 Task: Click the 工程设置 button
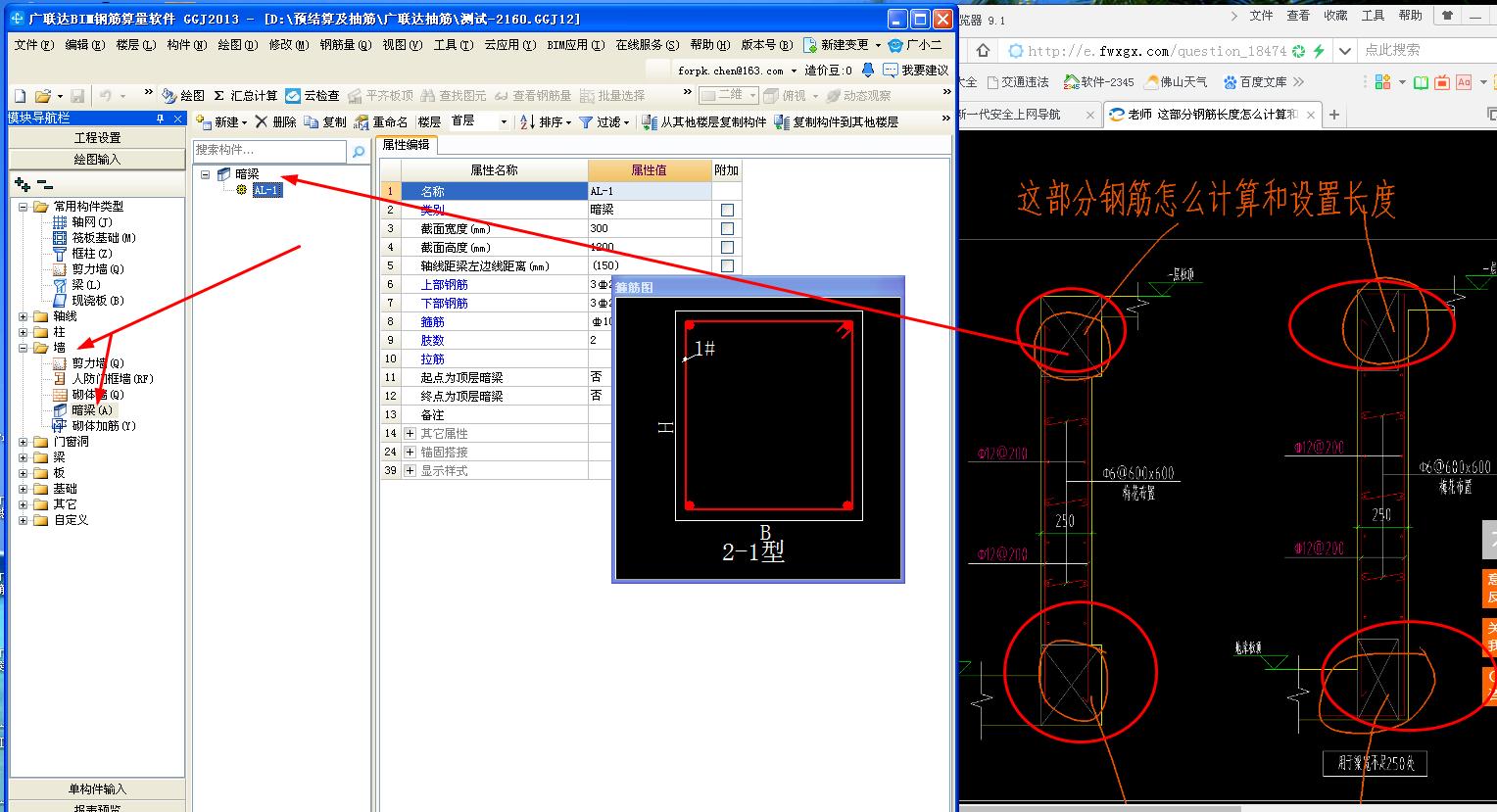pyautogui.click(x=97, y=138)
